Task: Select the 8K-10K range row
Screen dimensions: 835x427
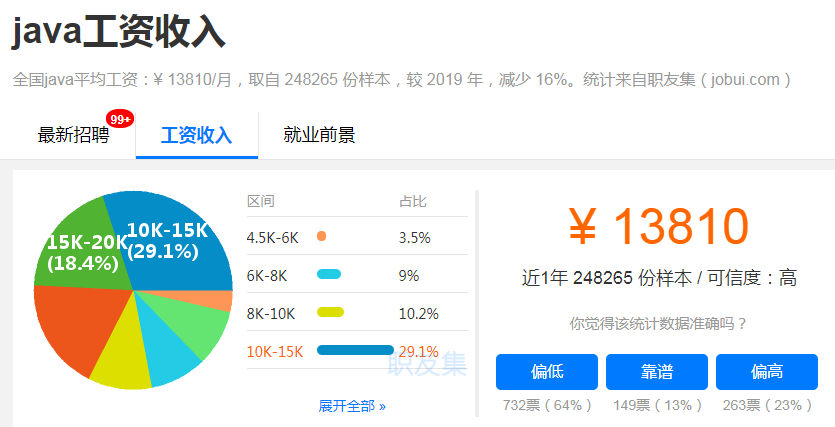Action: (357, 313)
